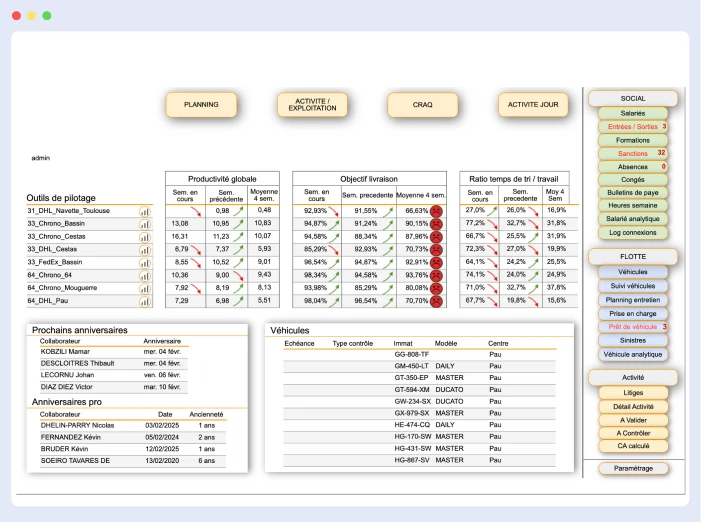The width and height of the screenshot is (701, 522).
Task: Open ACTIVITE JOUR view
Action: [534, 104]
